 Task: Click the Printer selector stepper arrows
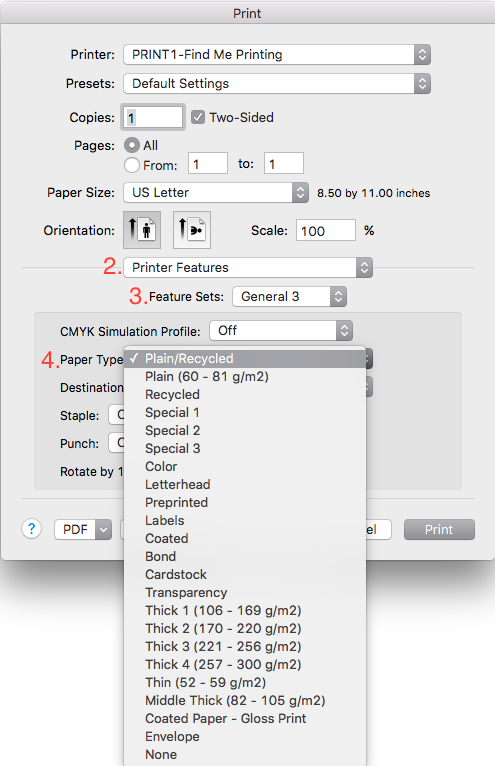point(422,54)
